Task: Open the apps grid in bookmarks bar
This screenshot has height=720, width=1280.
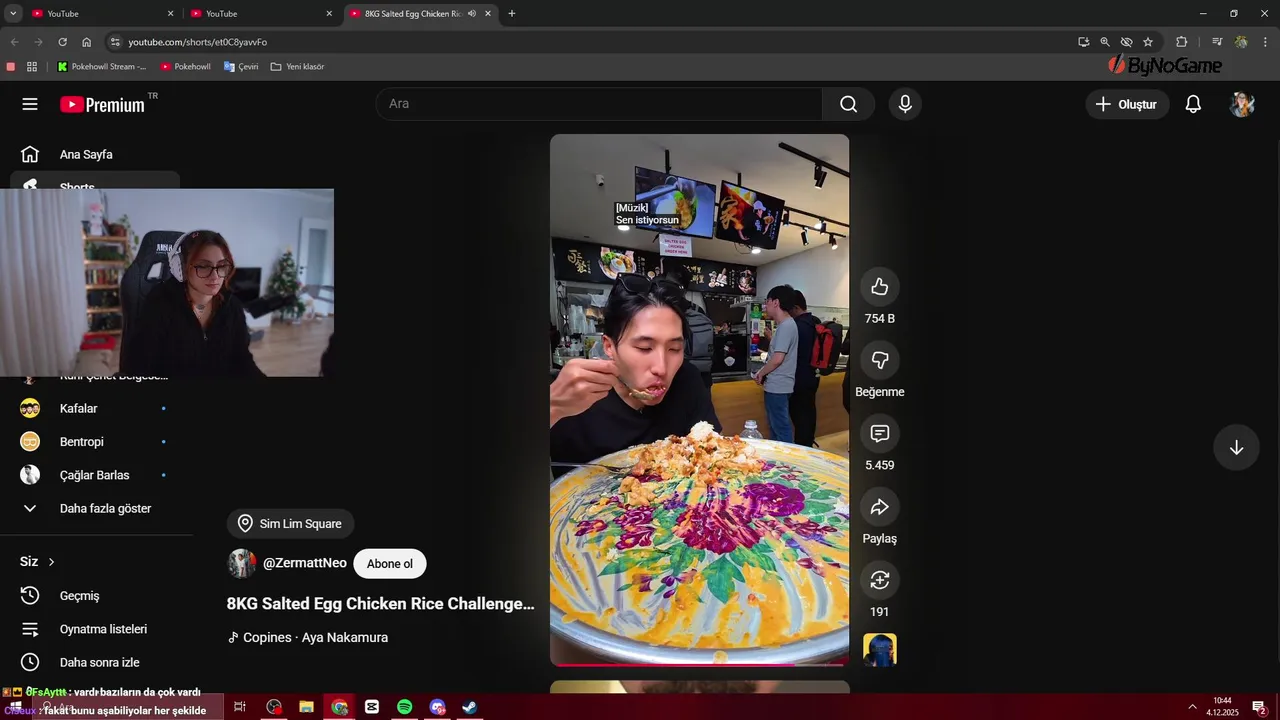Action: click(x=32, y=67)
